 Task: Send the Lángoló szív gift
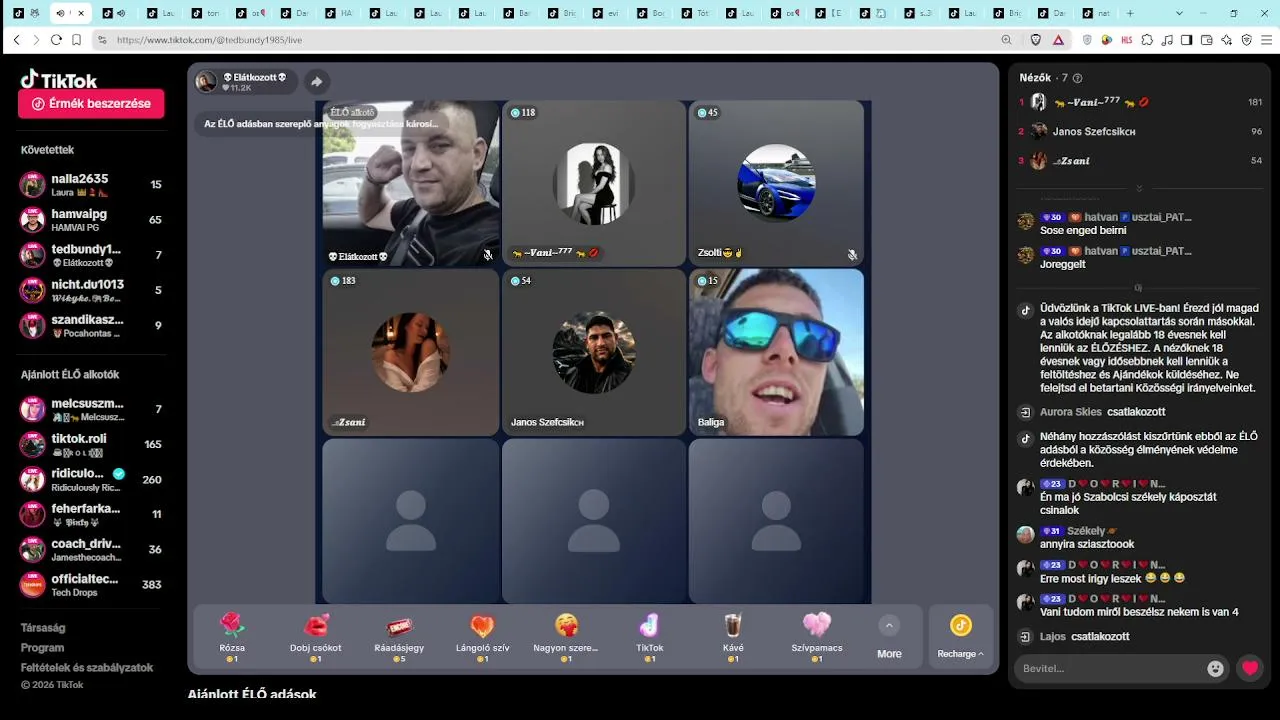point(482,637)
